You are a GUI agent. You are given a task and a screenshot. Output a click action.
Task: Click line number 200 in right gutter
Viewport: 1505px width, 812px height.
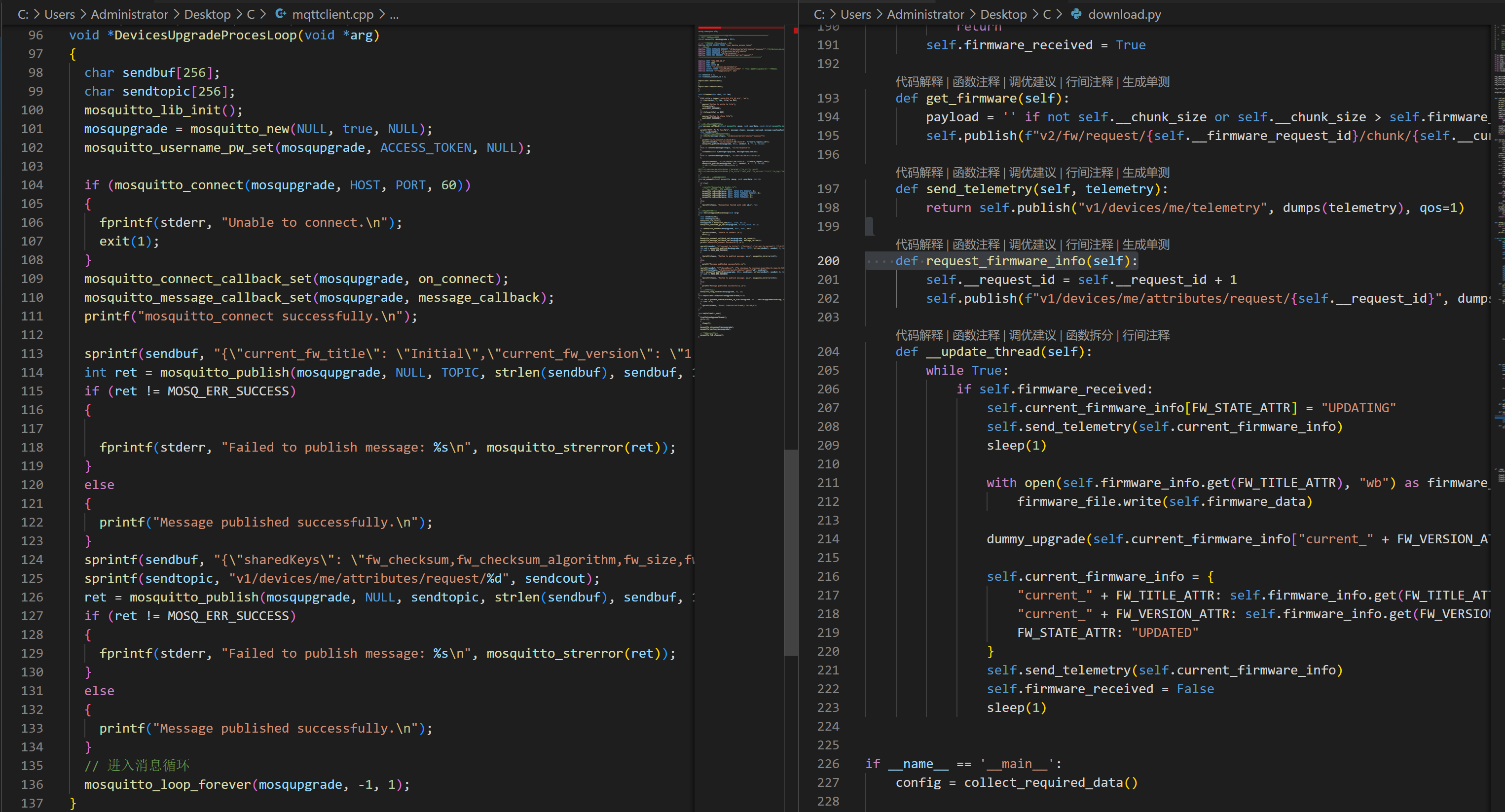(828, 261)
